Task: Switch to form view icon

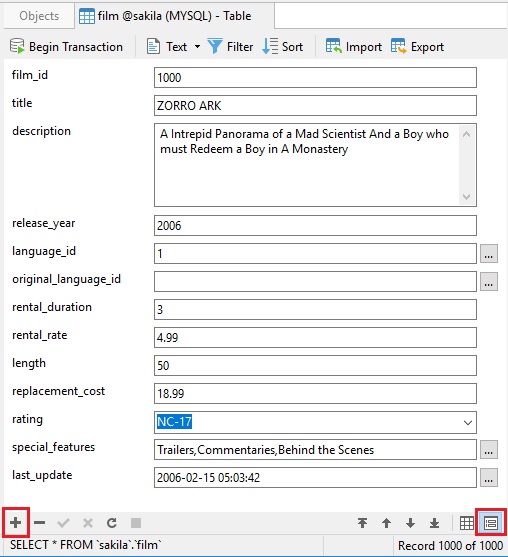Action: 491,523
